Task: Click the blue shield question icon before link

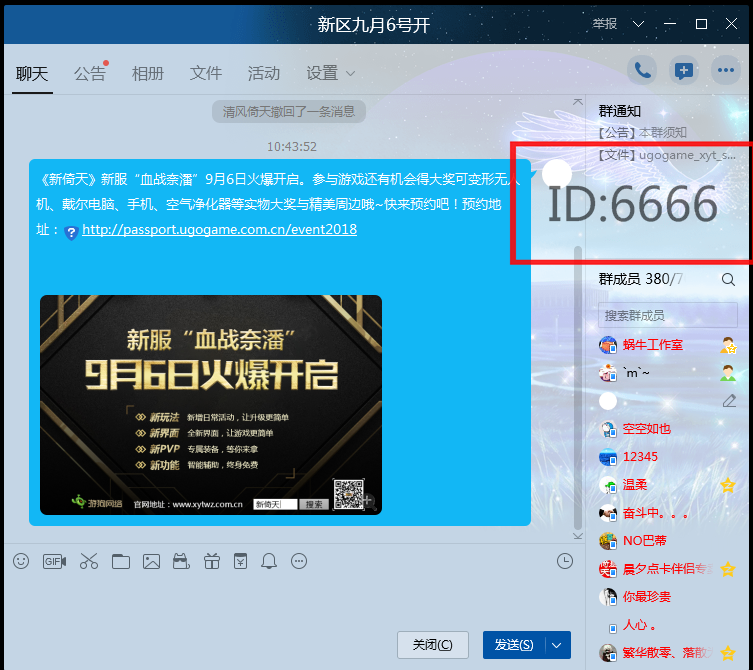Action: point(71,233)
